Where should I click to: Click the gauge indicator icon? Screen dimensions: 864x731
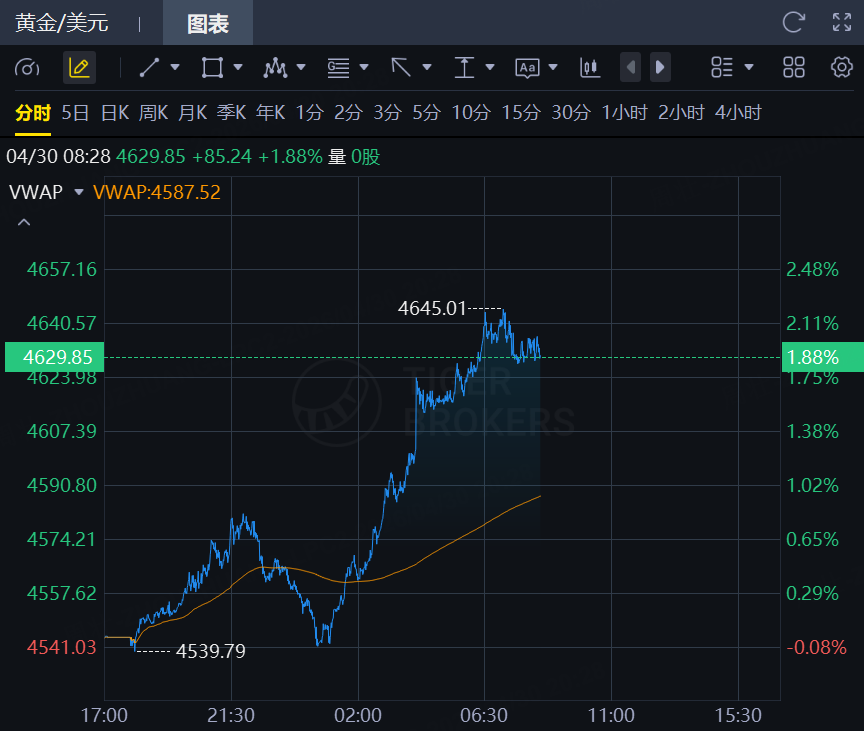pyautogui.click(x=28, y=68)
